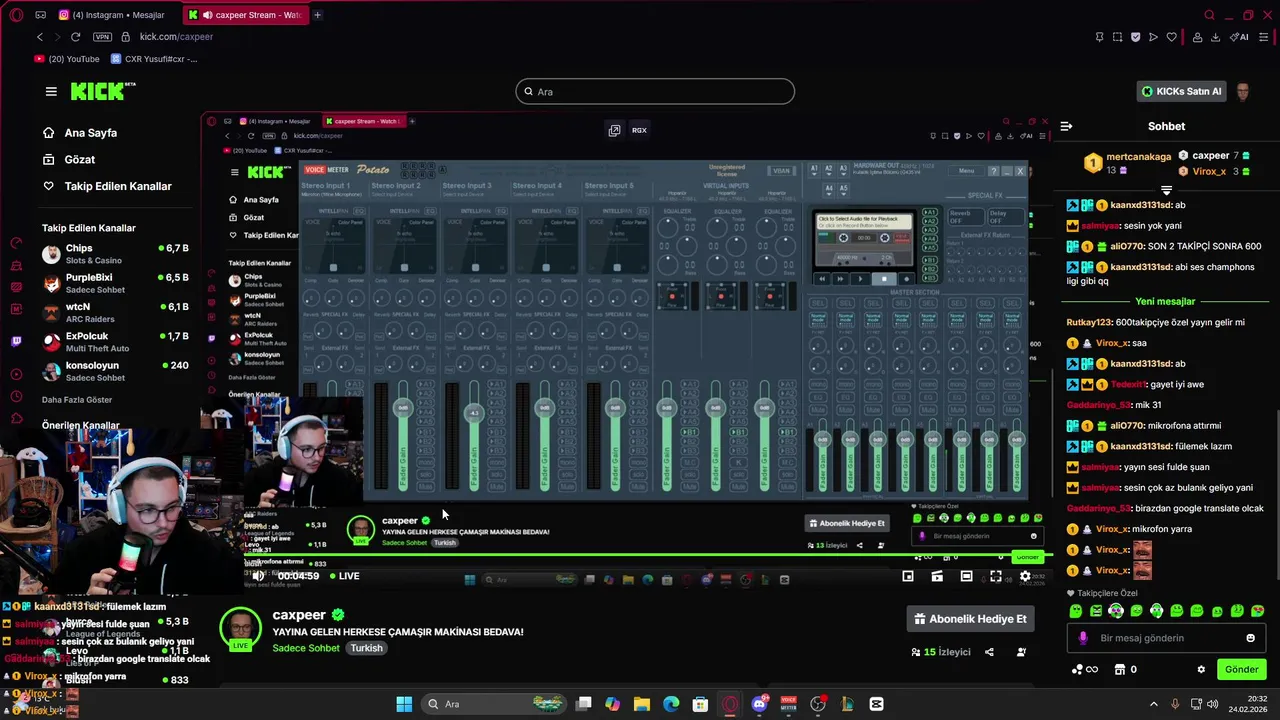Mute the stream volume icon

pos(258,576)
